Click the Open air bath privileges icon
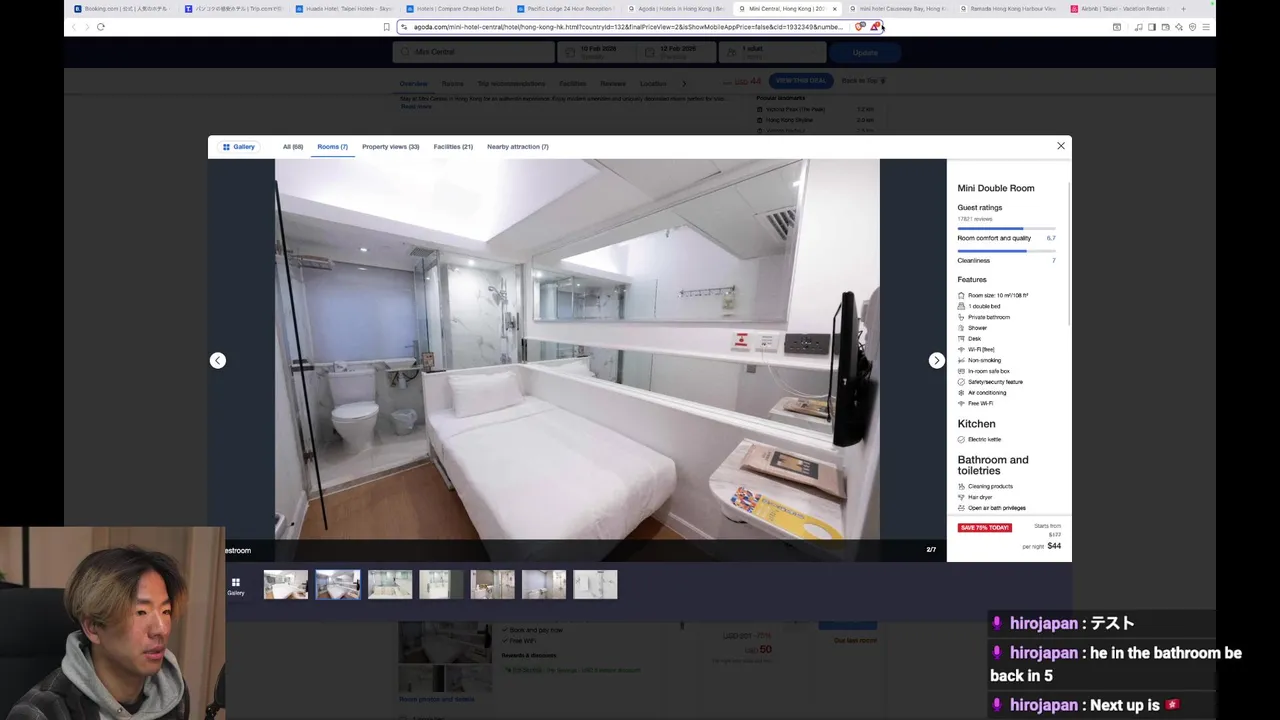 961,508
